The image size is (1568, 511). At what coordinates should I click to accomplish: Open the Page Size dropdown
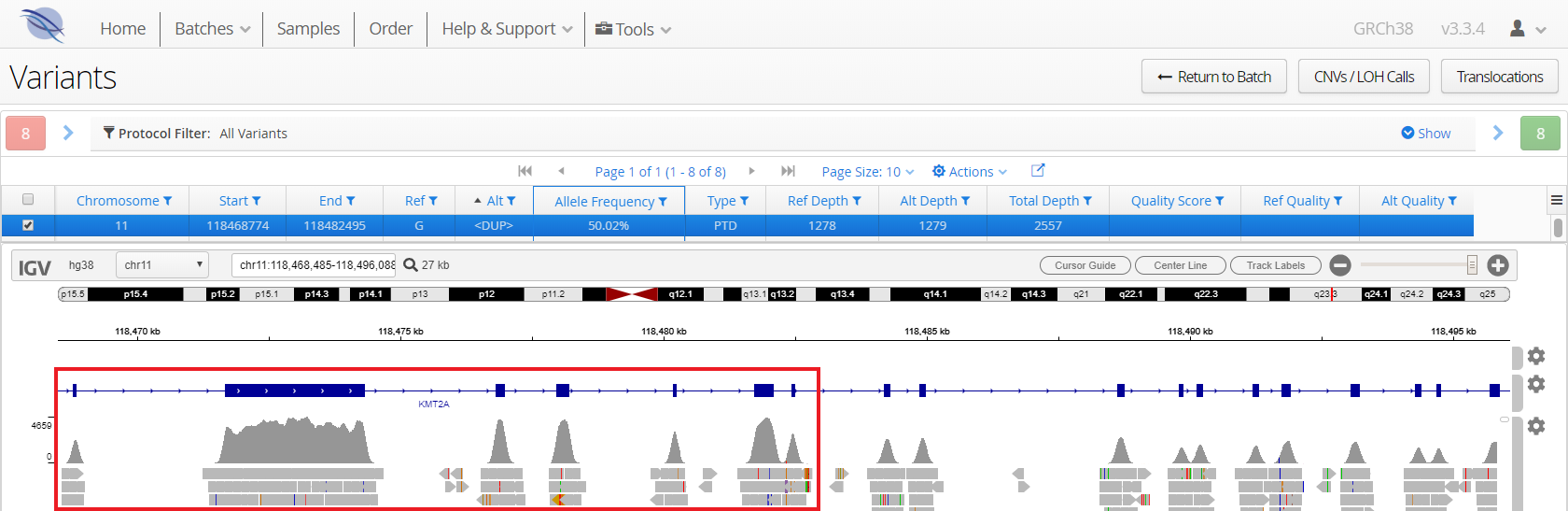coord(868,172)
